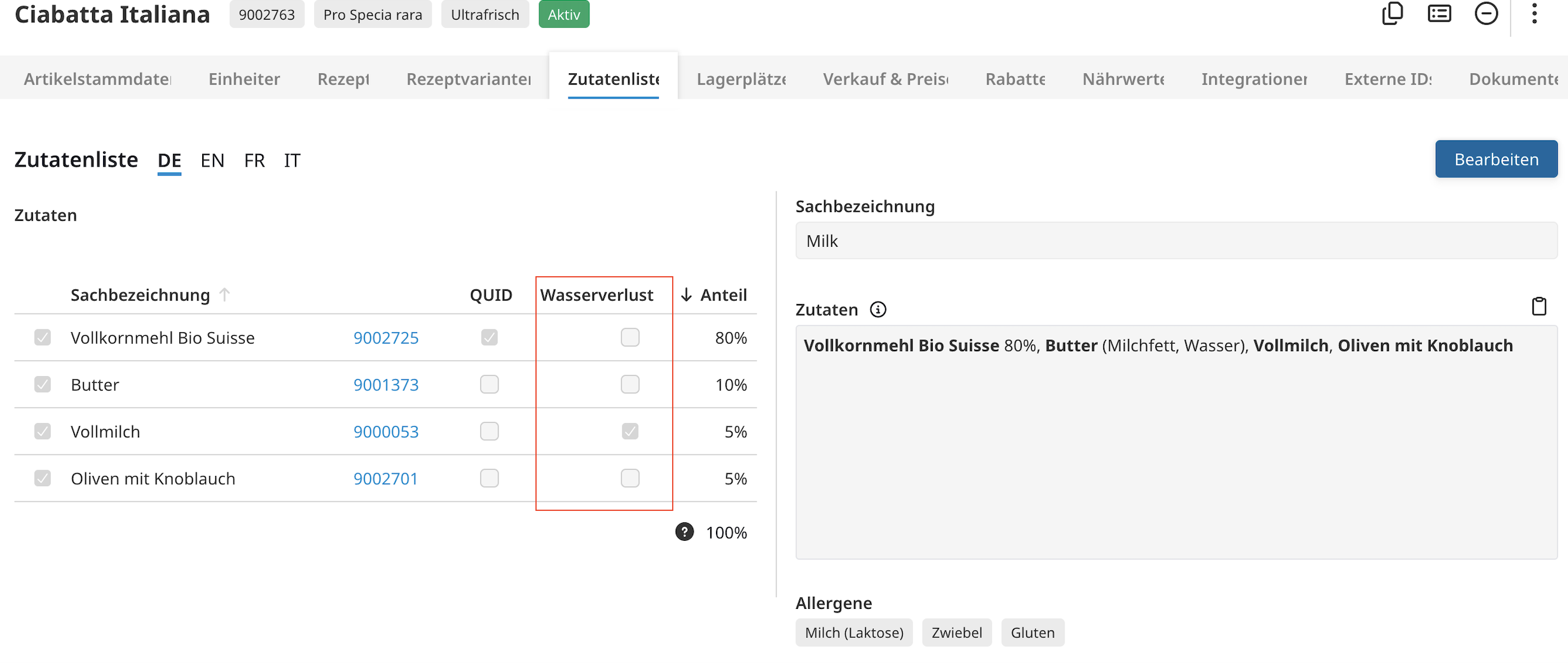Toggle row checkbox for Oliven mit Knoblauch
Screen dimensions: 1568x663
click(x=43, y=478)
